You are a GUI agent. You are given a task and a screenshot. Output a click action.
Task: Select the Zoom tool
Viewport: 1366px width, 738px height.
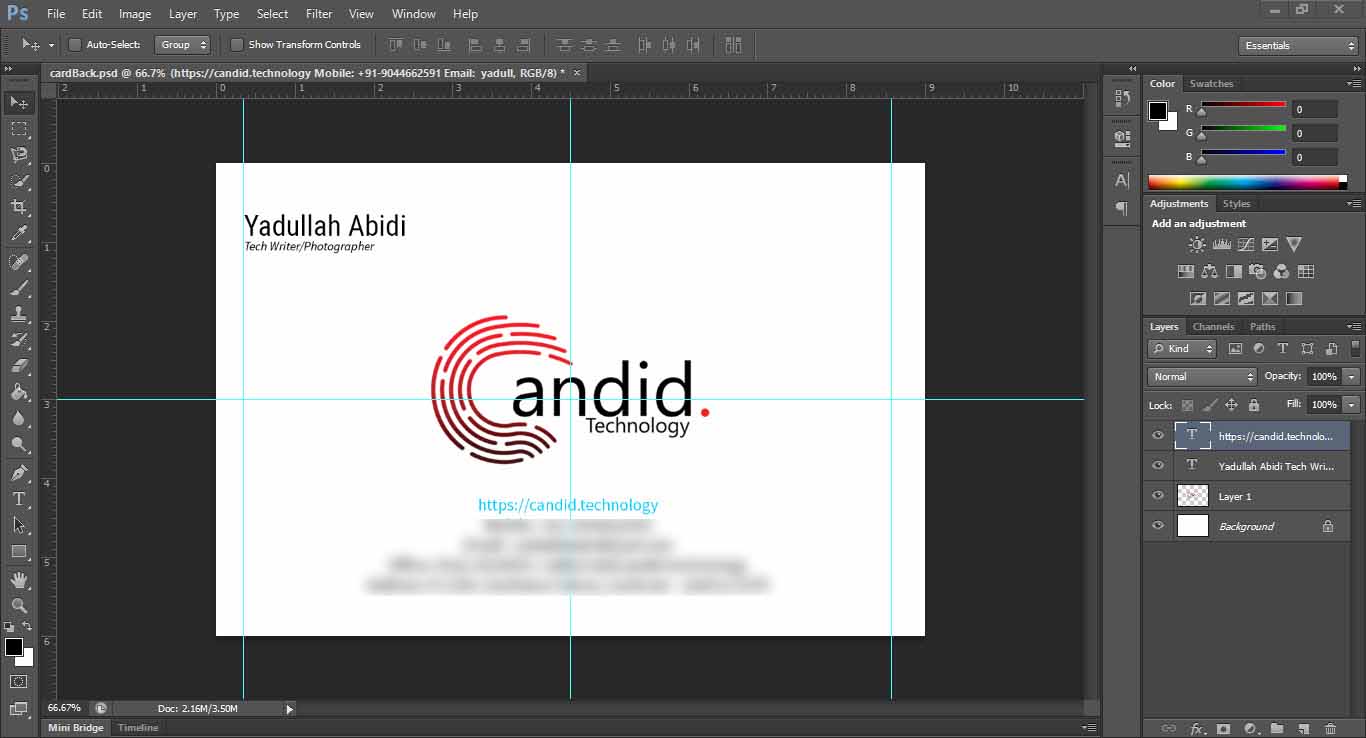point(19,606)
